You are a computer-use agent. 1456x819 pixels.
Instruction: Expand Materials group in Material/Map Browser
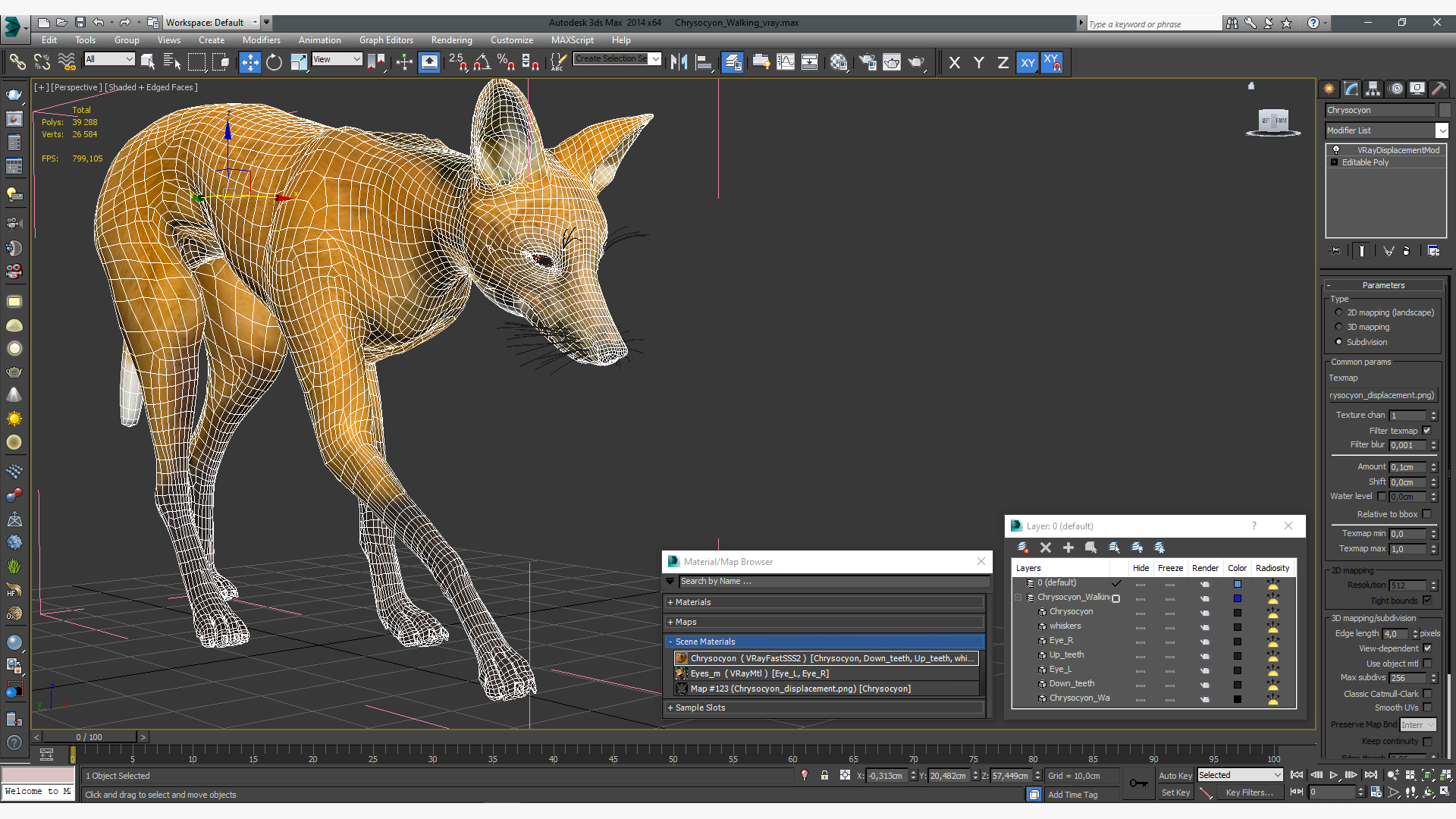(670, 602)
